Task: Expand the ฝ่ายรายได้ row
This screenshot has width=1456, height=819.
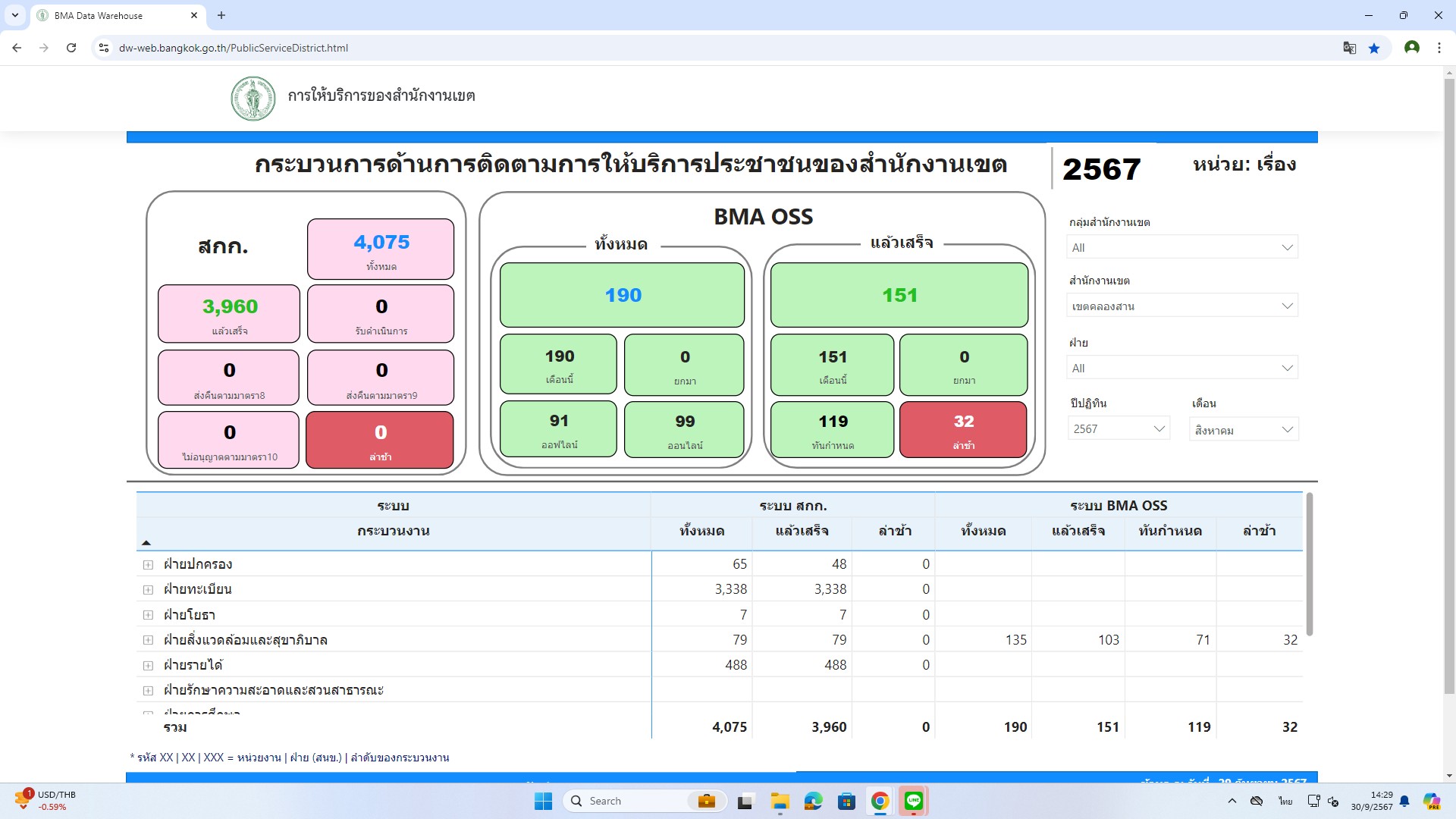Action: (x=148, y=665)
